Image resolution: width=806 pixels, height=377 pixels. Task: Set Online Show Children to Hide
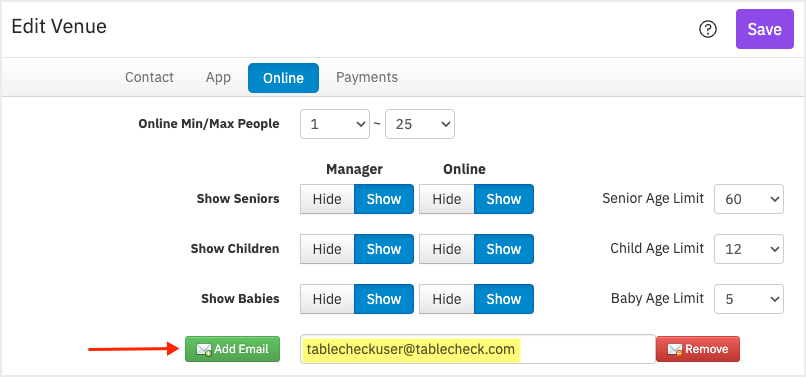[x=446, y=249]
